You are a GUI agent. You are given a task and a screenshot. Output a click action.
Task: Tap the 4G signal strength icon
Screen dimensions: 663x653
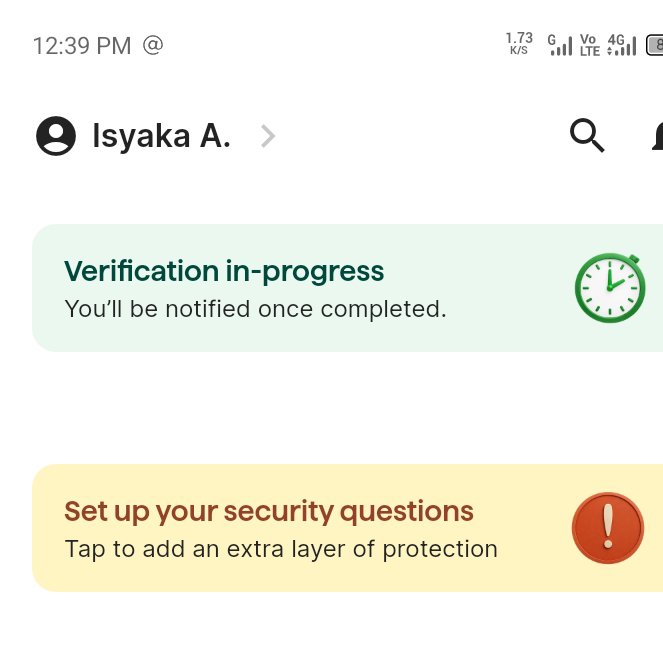coord(622,45)
